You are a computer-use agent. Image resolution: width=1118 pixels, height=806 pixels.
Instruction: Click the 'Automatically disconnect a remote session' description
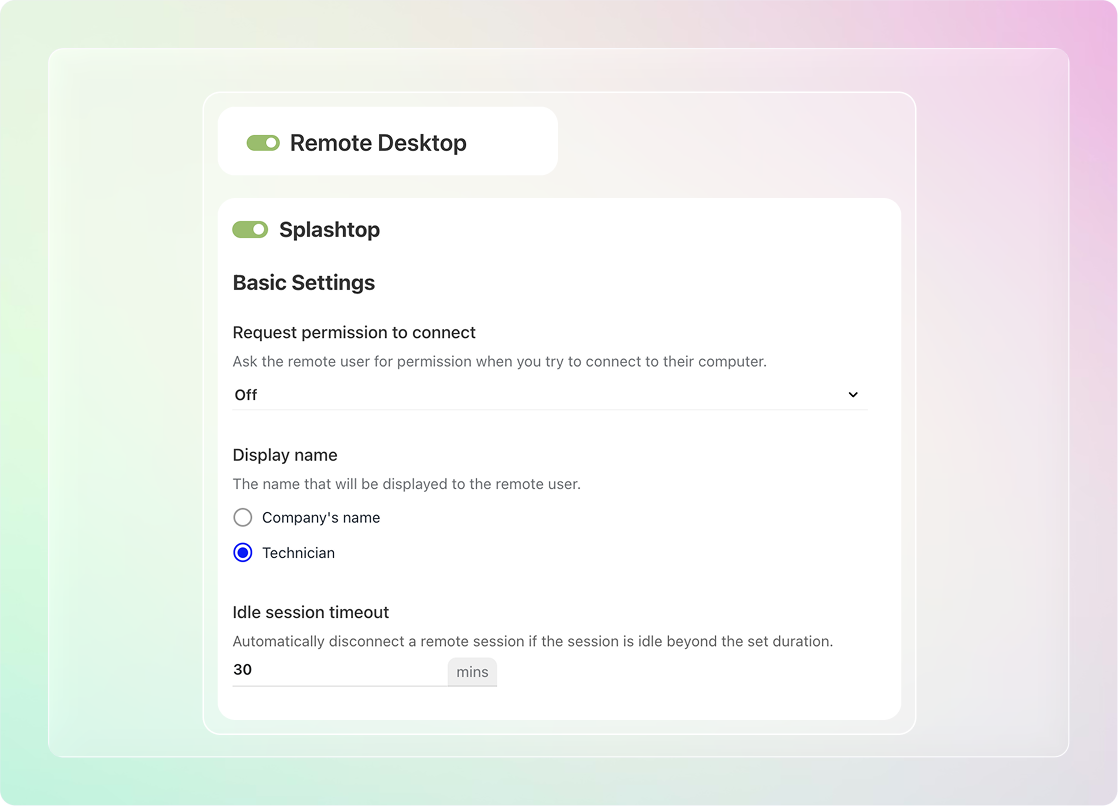[x=532, y=641]
